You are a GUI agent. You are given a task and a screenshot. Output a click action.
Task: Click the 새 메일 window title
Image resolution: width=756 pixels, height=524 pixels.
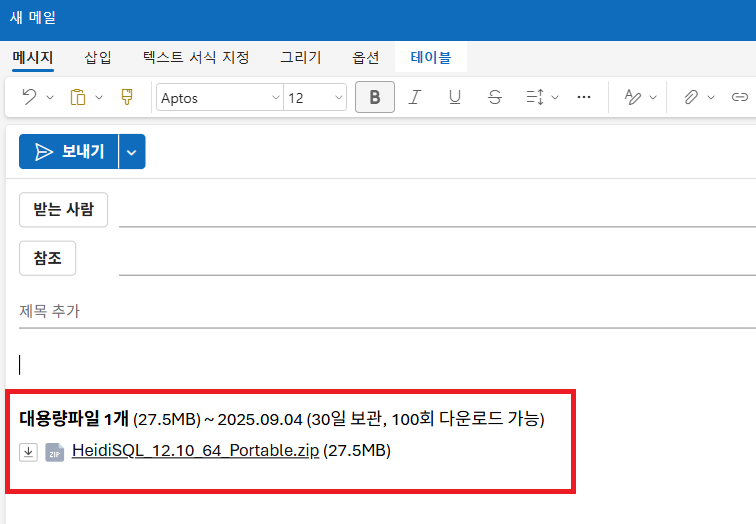point(33,17)
